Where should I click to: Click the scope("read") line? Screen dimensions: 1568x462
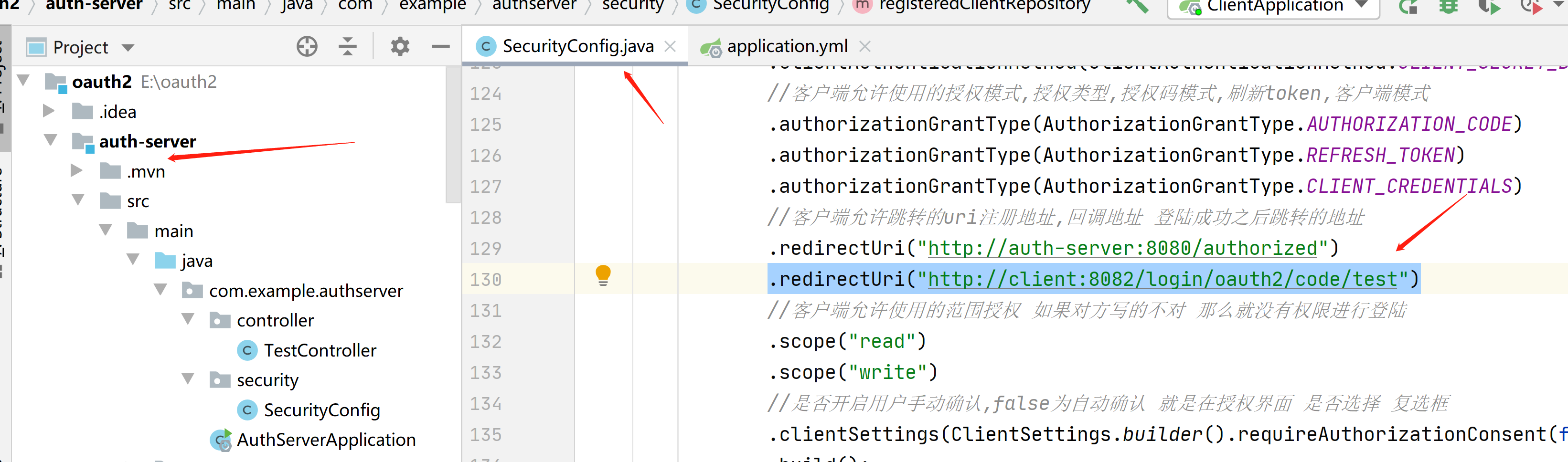pos(847,341)
